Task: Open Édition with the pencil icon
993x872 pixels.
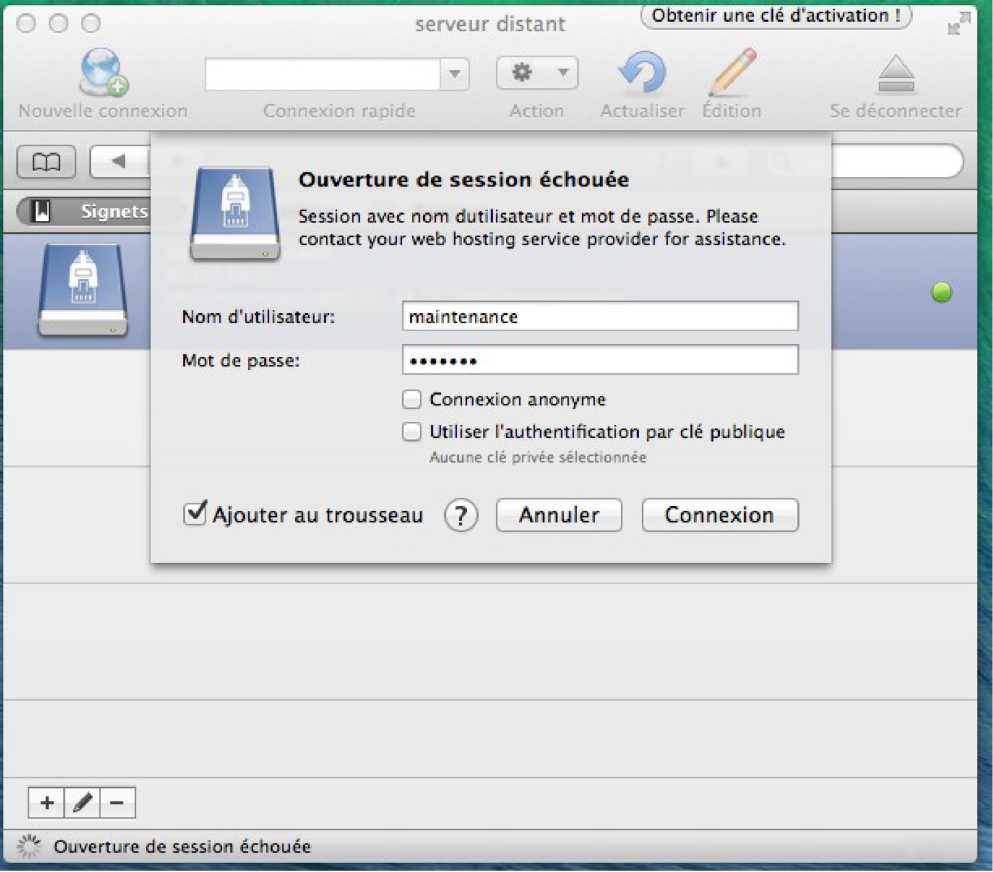Action: point(731,74)
